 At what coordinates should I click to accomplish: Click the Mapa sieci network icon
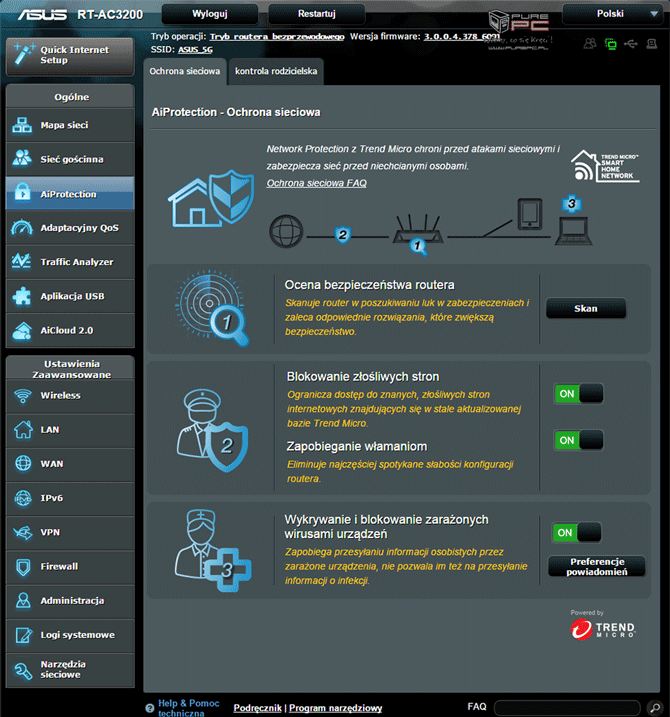pyautogui.click(x=22, y=125)
